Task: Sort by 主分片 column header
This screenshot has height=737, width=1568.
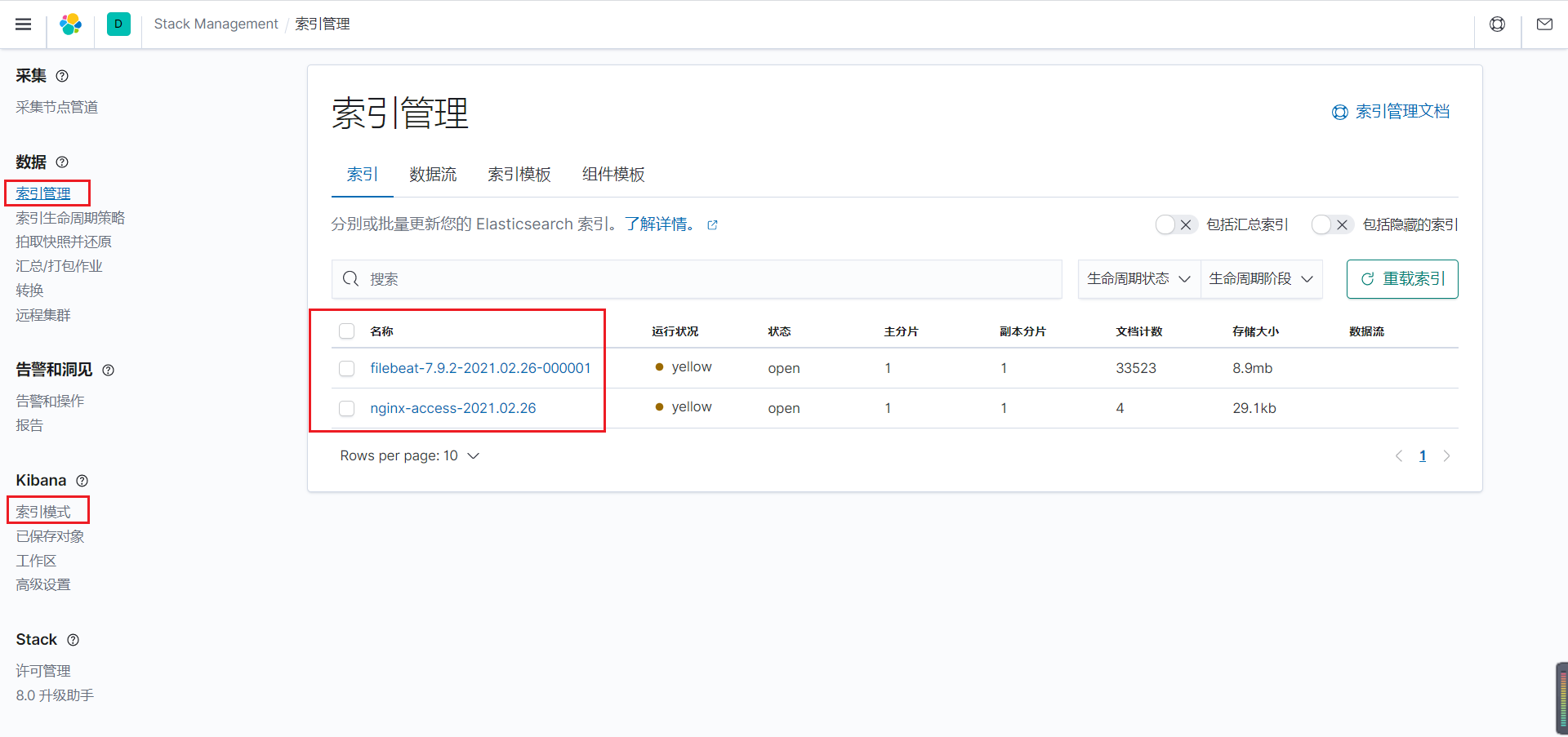Action: point(901,332)
